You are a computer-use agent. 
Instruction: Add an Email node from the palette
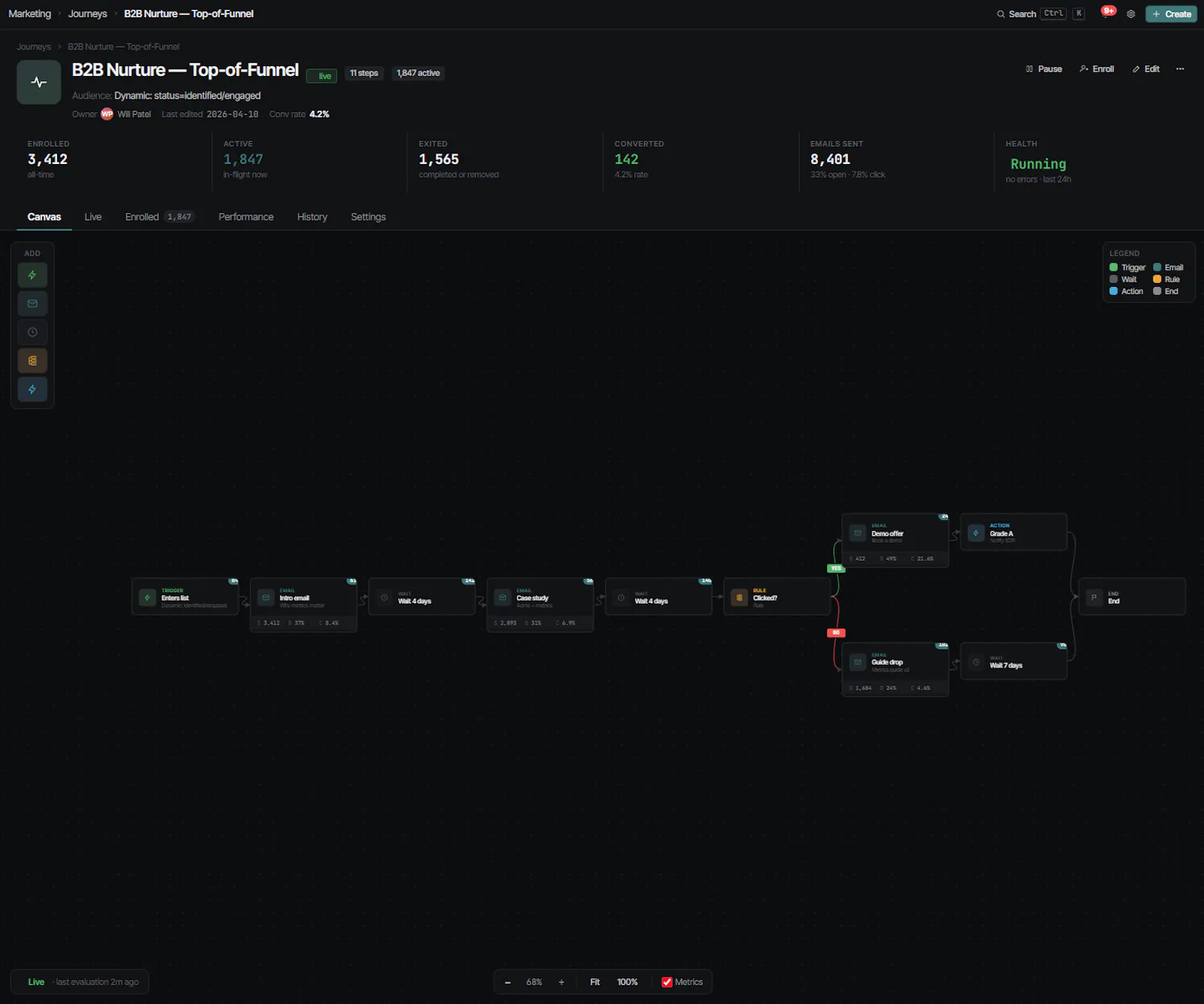[32, 304]
